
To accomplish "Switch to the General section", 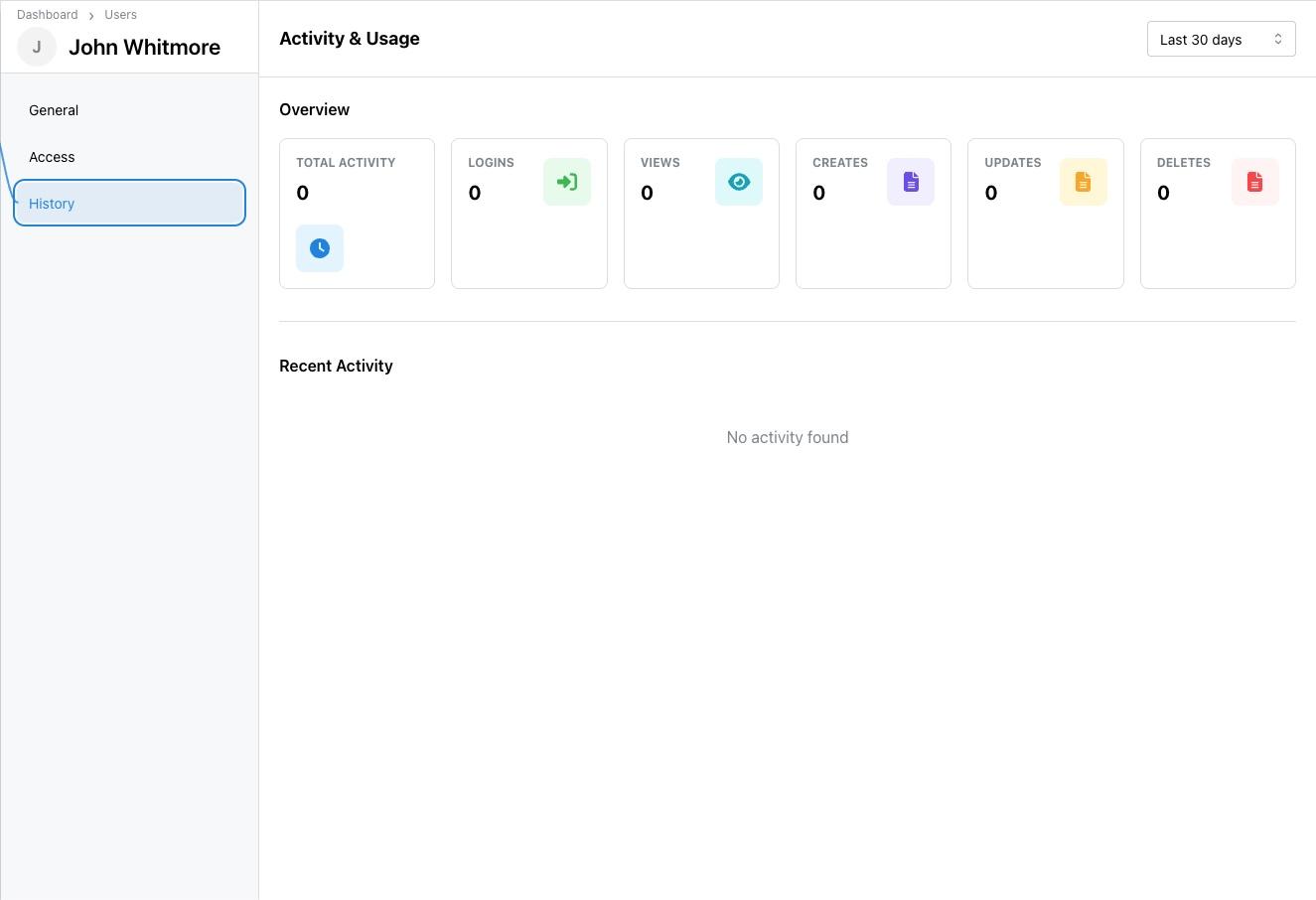I will [54, 110].
